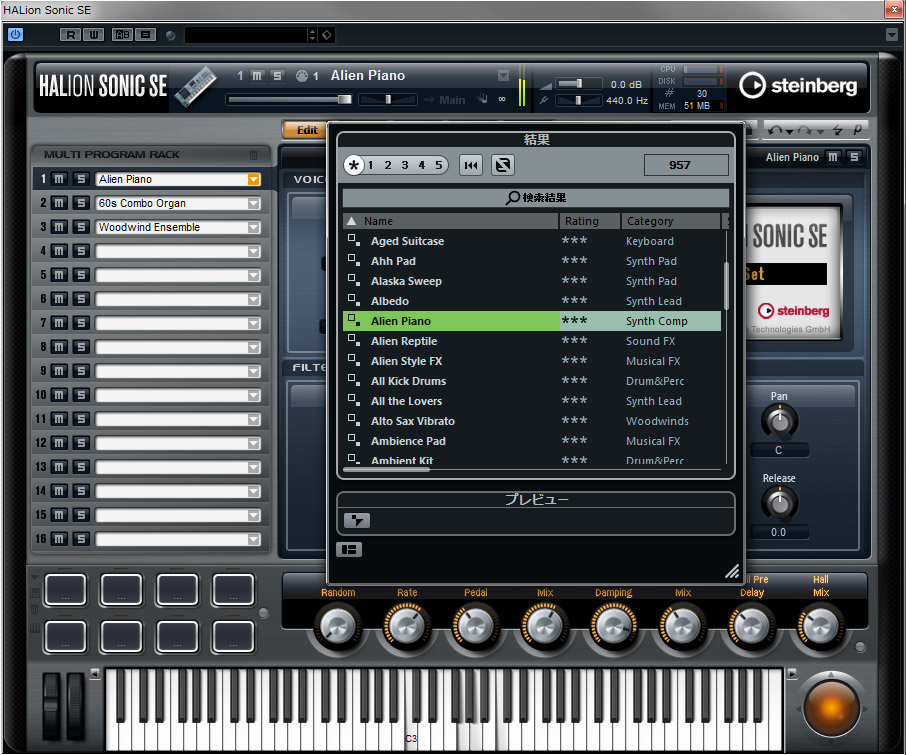Click the star any-rating filter
The width and height of the screenshot is (906, 755).
[x=354, y=165]
